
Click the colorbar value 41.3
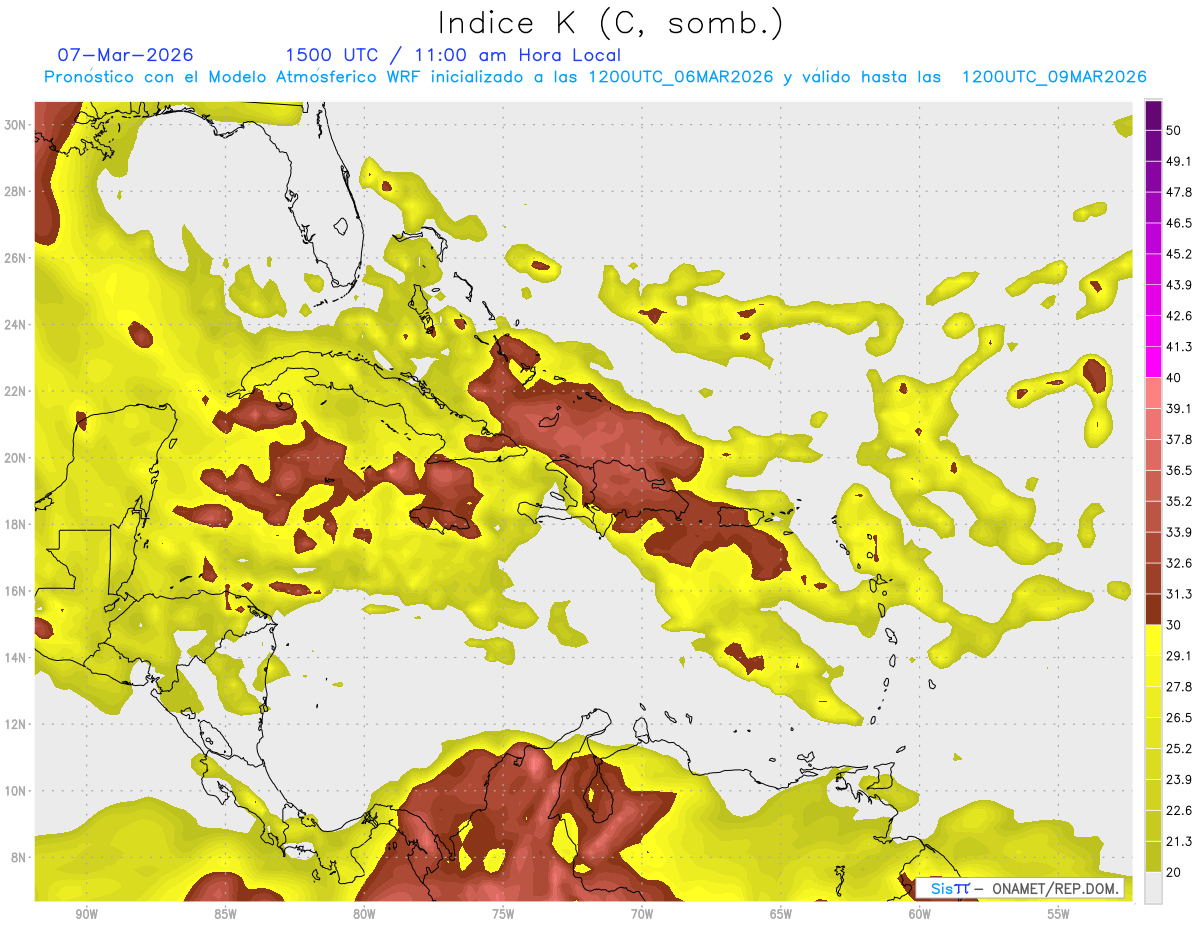point(1179,347)
